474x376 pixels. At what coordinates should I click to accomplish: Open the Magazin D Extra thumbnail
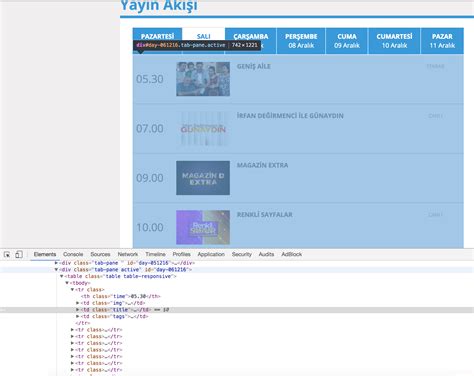pyautogui.click(x=203, y=178)
